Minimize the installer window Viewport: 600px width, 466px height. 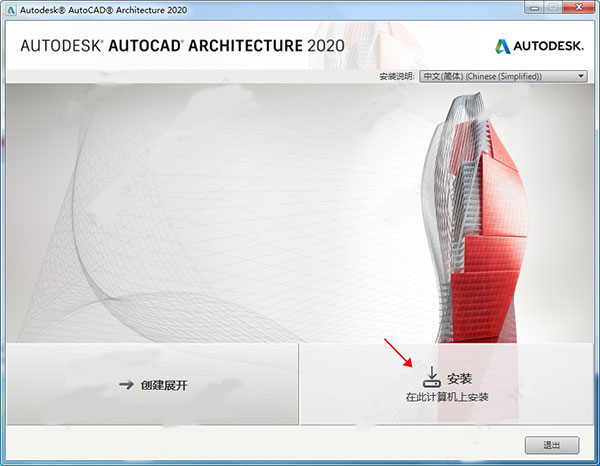pos(535,8)
